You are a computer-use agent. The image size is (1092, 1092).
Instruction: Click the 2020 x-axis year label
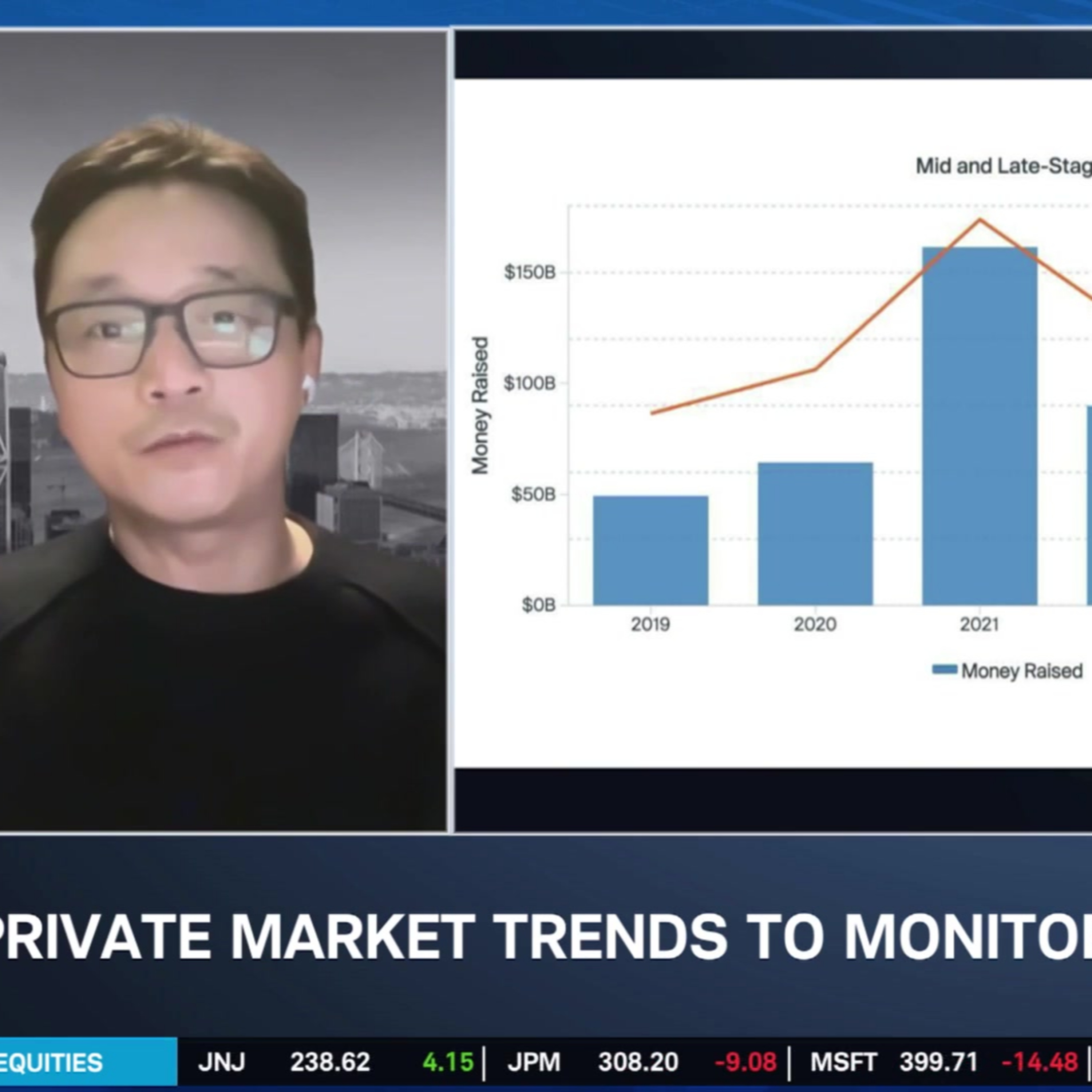pos(815,624)
